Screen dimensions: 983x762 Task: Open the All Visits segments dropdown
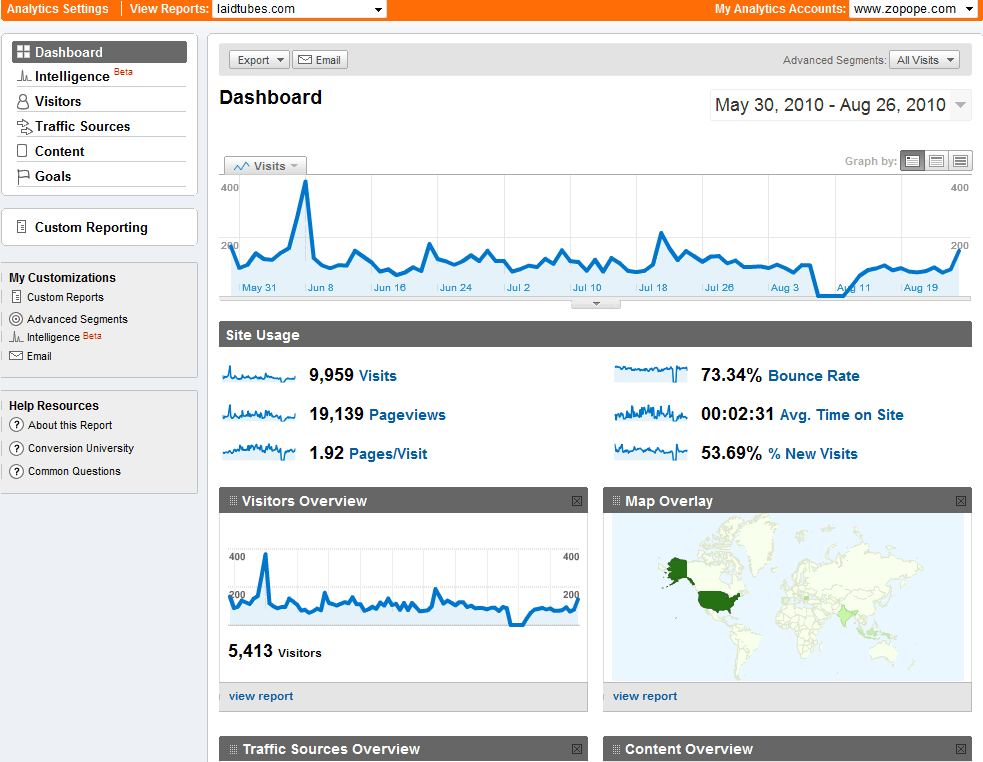point(925,60)
